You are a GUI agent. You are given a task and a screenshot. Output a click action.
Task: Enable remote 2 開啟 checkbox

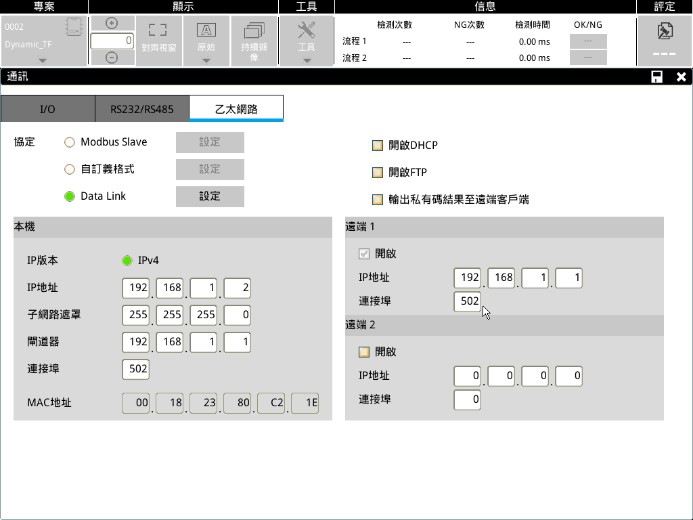(364, 352)
